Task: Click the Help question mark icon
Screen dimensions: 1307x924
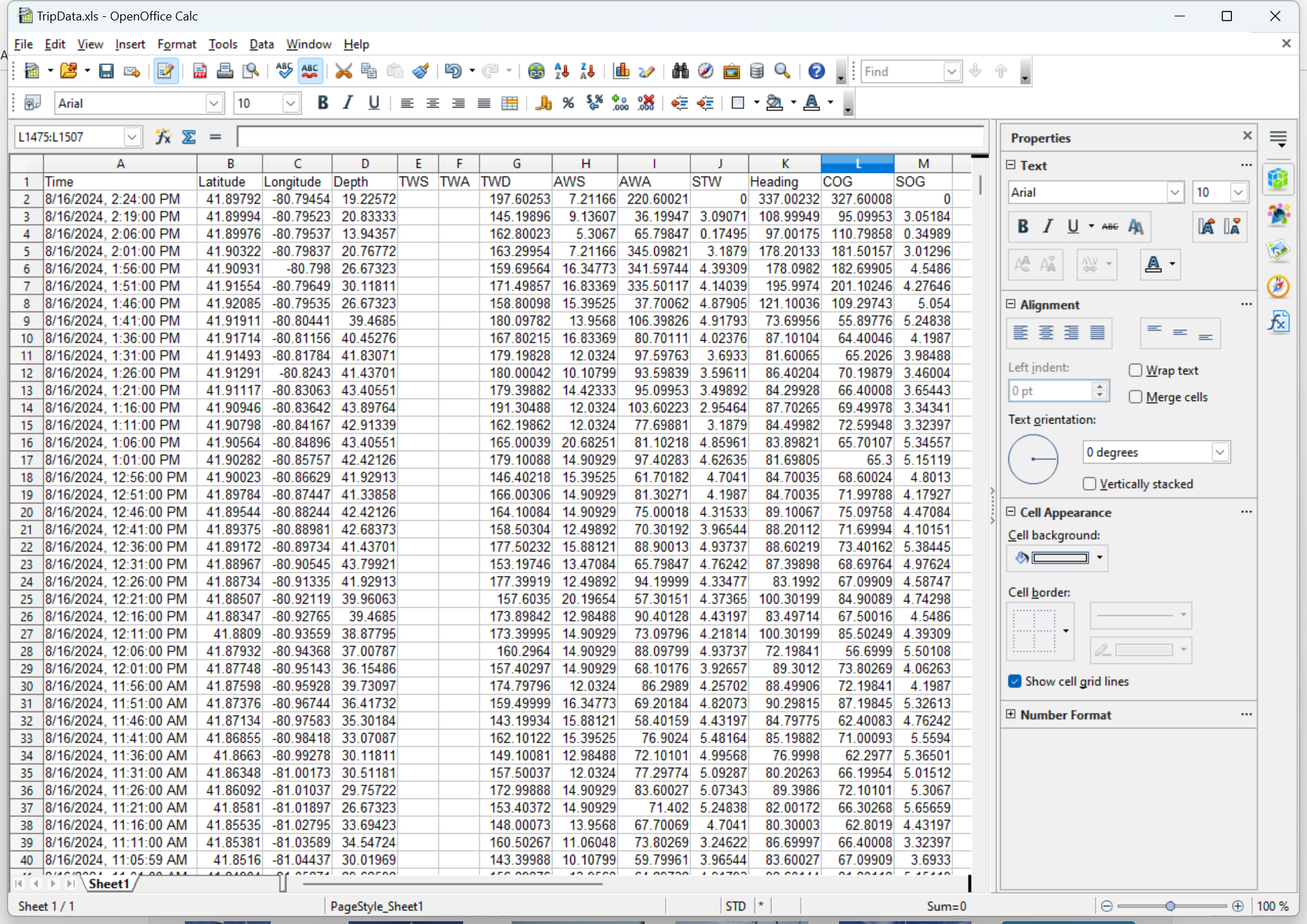Action: [817, 71]
